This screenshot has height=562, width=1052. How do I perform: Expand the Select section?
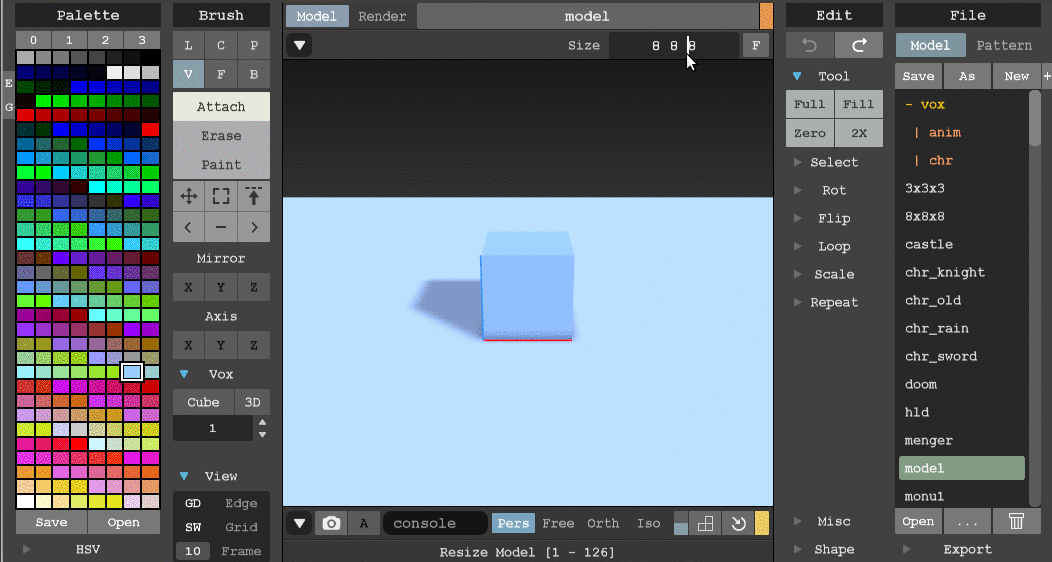(x=798, y=162)
